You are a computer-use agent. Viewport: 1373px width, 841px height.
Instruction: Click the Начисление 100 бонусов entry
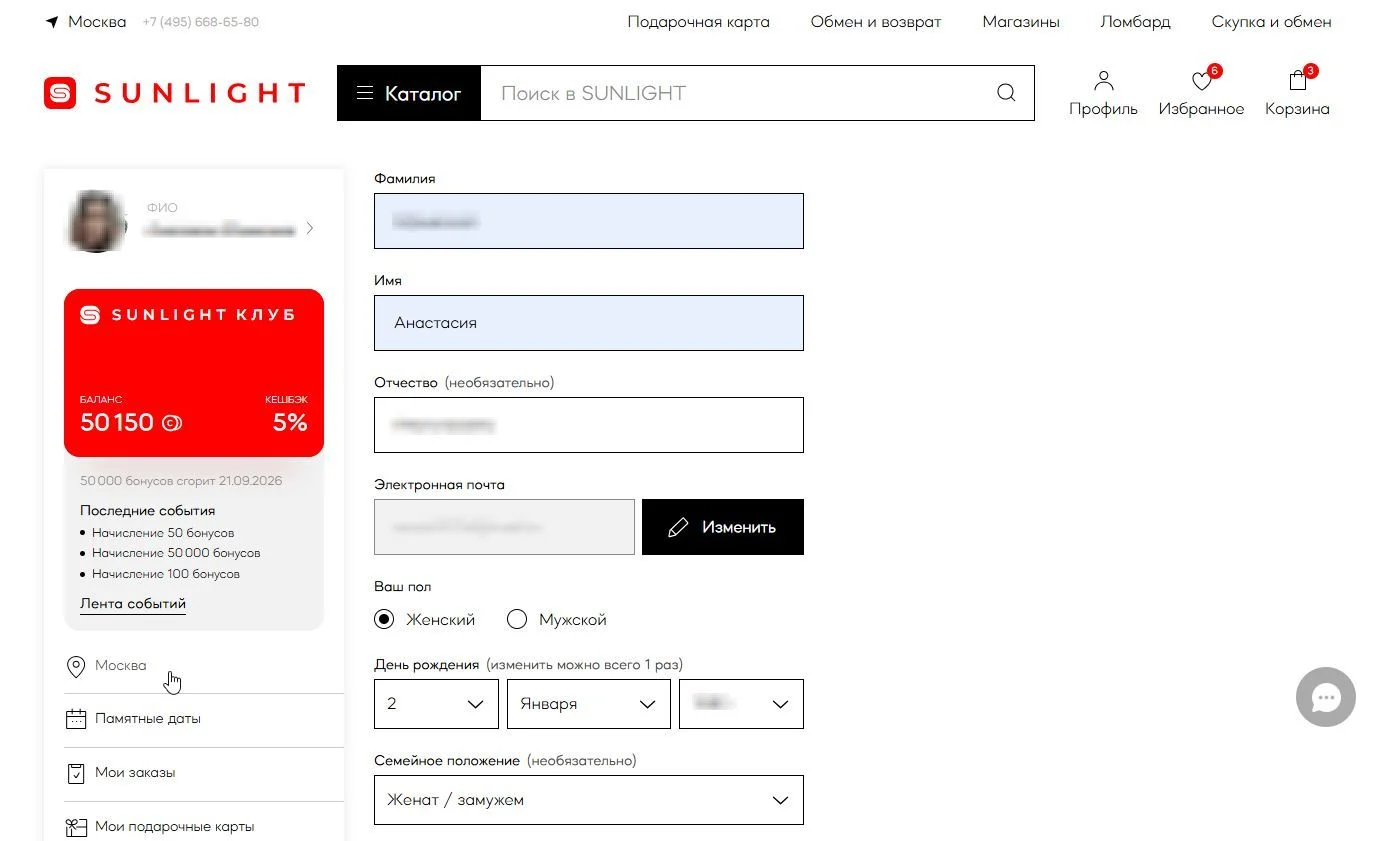click(x=166, y=574)
